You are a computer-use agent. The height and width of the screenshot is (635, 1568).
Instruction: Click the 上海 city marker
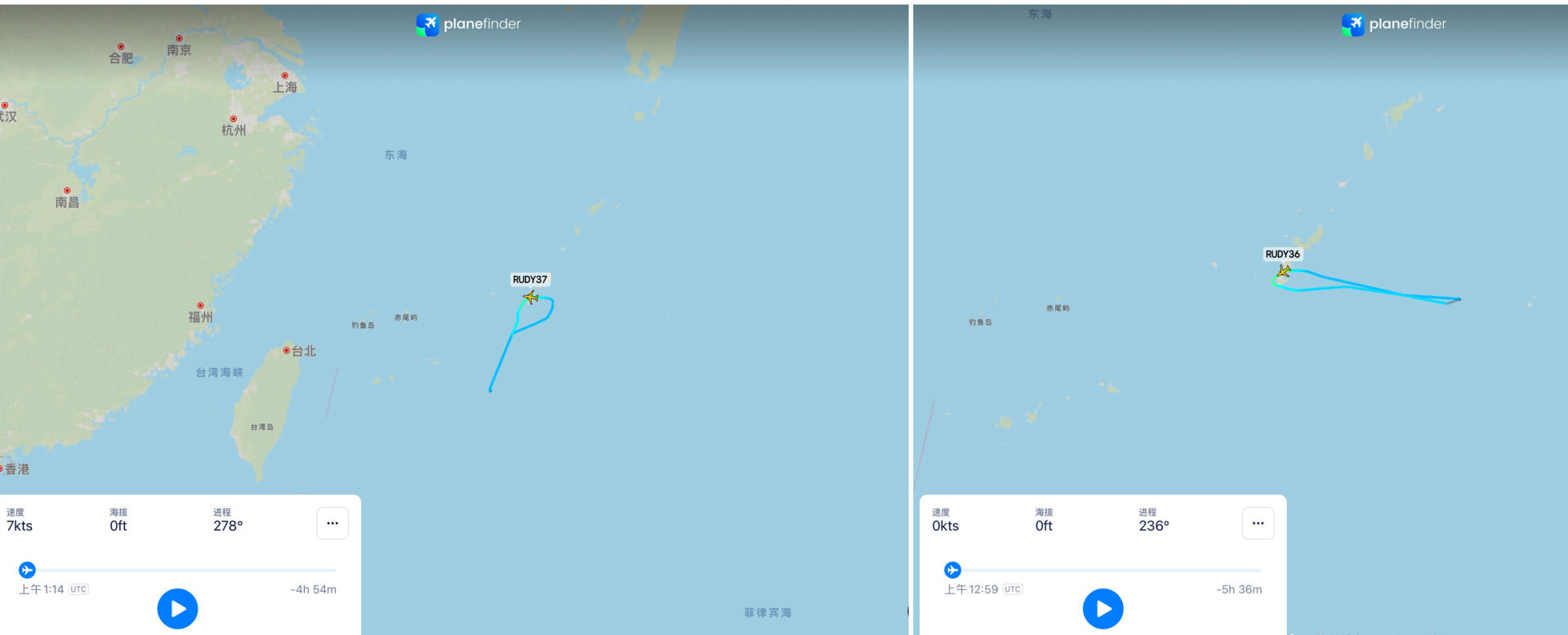[x=284, y=75]
